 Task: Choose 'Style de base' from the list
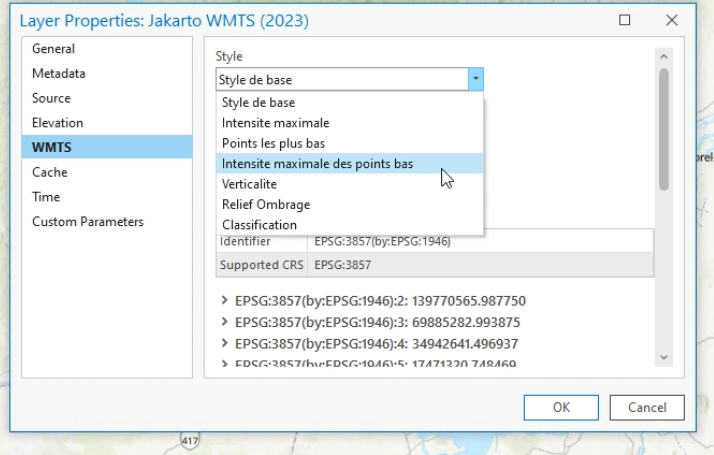point(259,102)
